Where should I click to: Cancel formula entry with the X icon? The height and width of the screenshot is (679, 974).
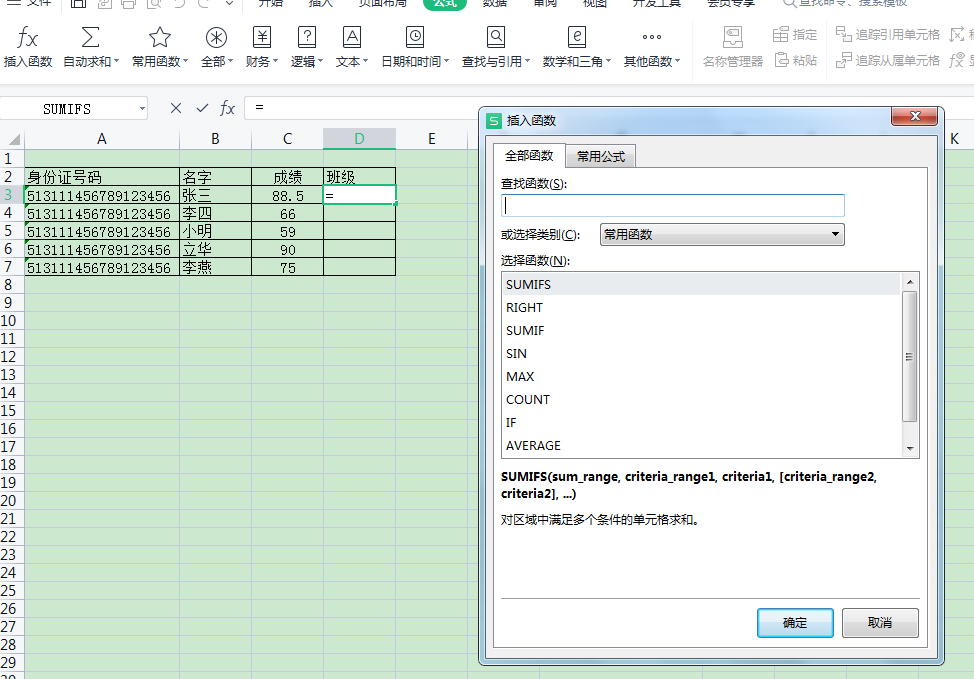coord(176,108)
